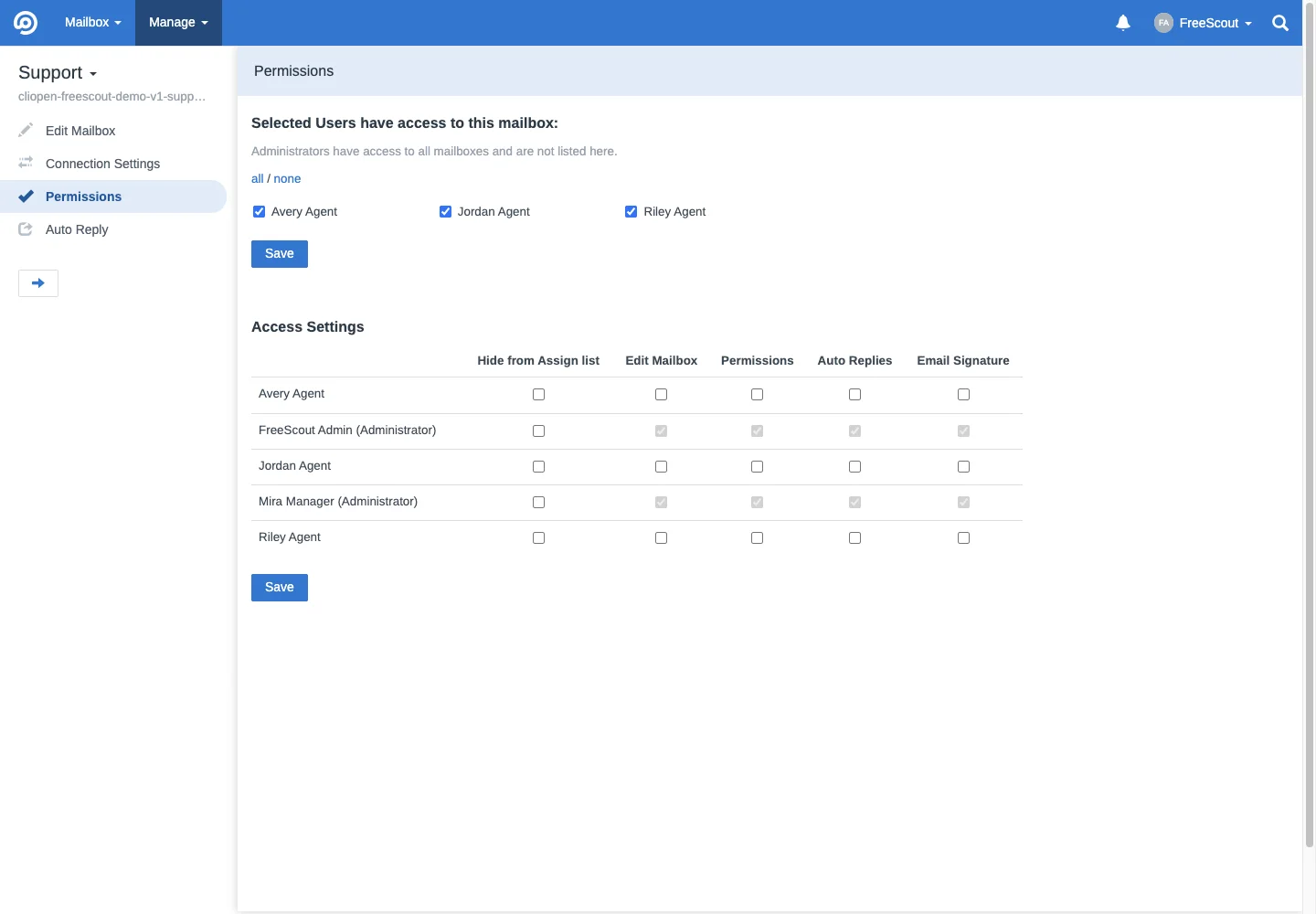This screenshot has width=1316, height=914.
Task: Click the Mira Manager (Administrator) row name
Action: (338, 502)
